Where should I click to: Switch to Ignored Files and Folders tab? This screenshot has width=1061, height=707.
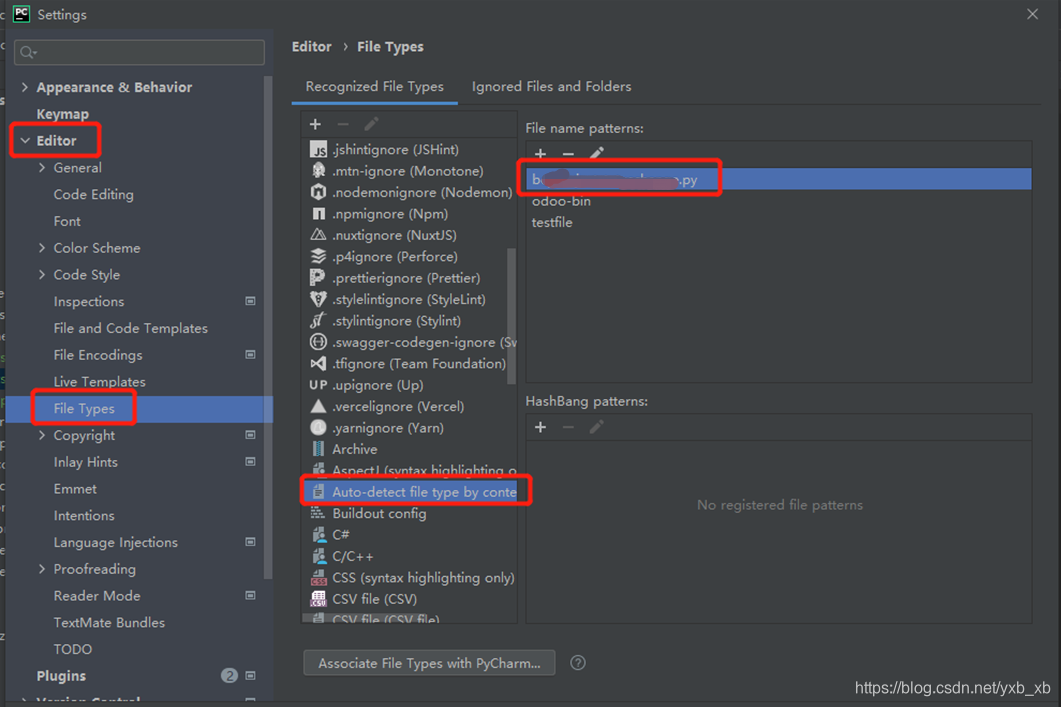(551, 86)
